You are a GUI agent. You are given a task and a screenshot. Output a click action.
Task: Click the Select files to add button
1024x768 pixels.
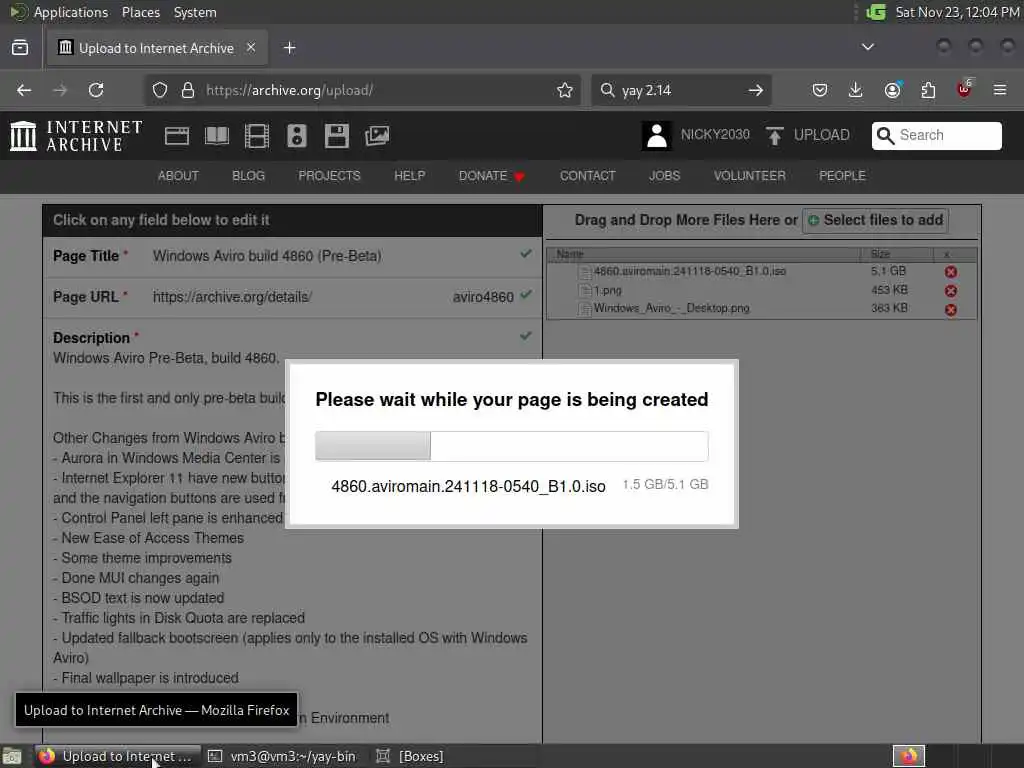pos(875,220)
